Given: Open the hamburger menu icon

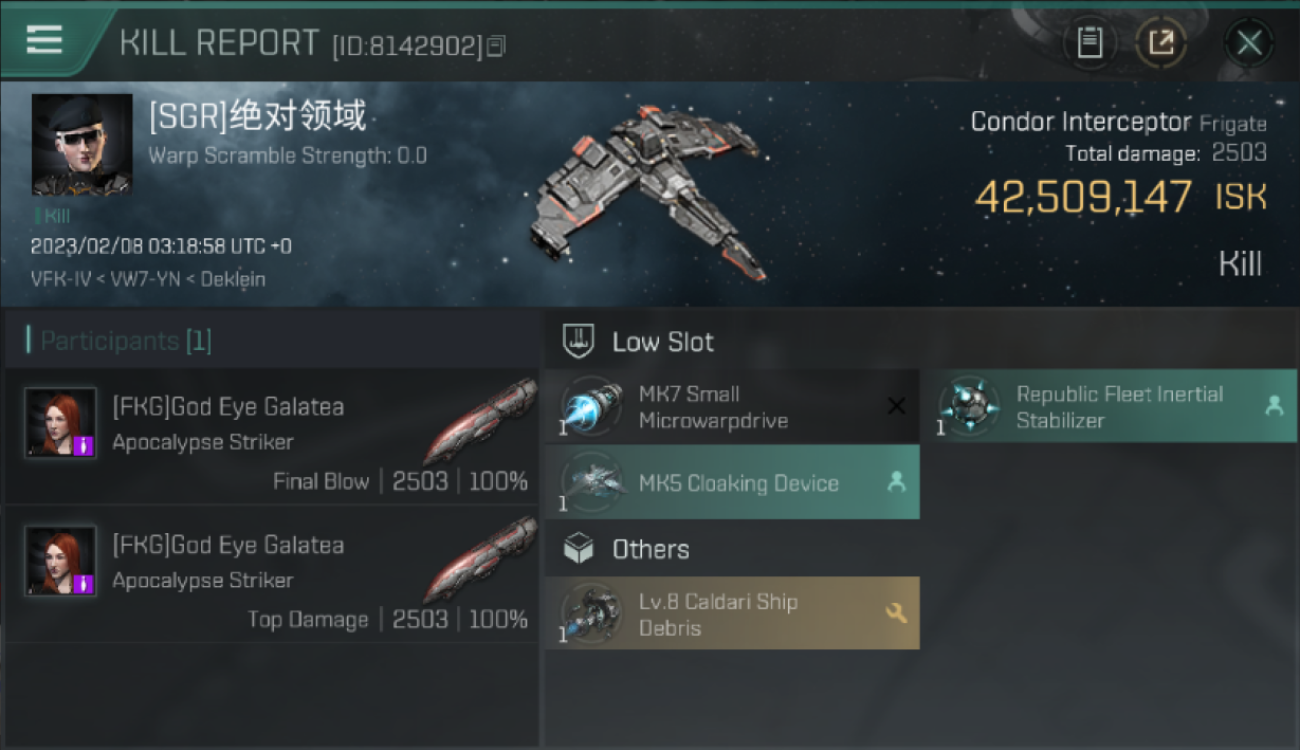Looking at the screenshot, I should click(44, 40).
